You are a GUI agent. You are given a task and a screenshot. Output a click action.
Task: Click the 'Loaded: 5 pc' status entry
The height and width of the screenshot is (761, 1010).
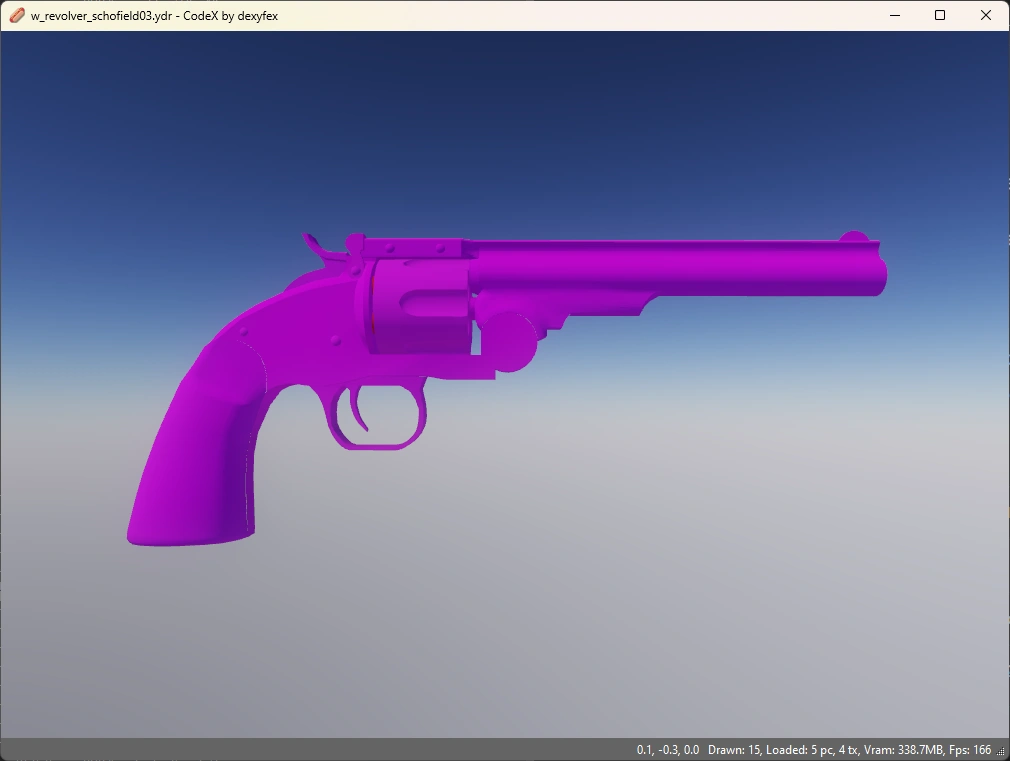pyautogui.click(x=800, y=750)
